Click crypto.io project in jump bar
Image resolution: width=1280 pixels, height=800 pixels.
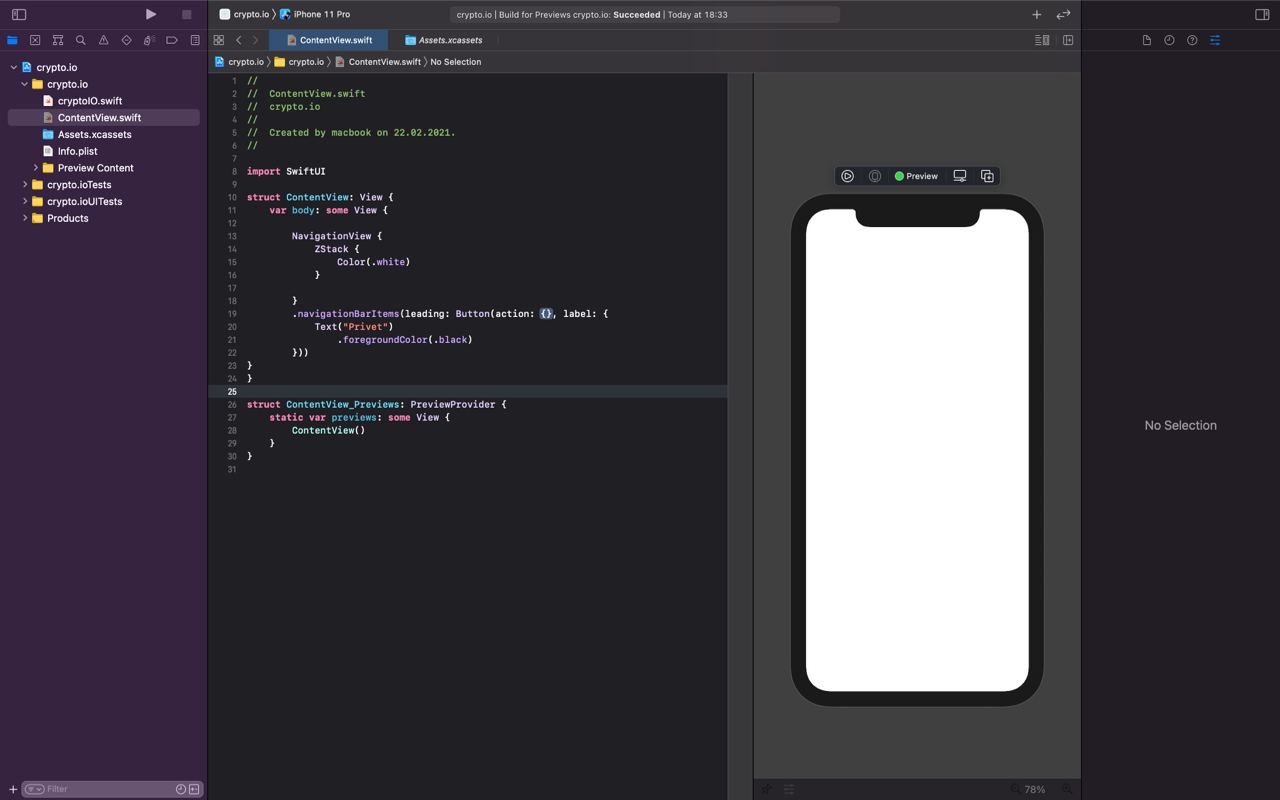(x=240, y=62)
